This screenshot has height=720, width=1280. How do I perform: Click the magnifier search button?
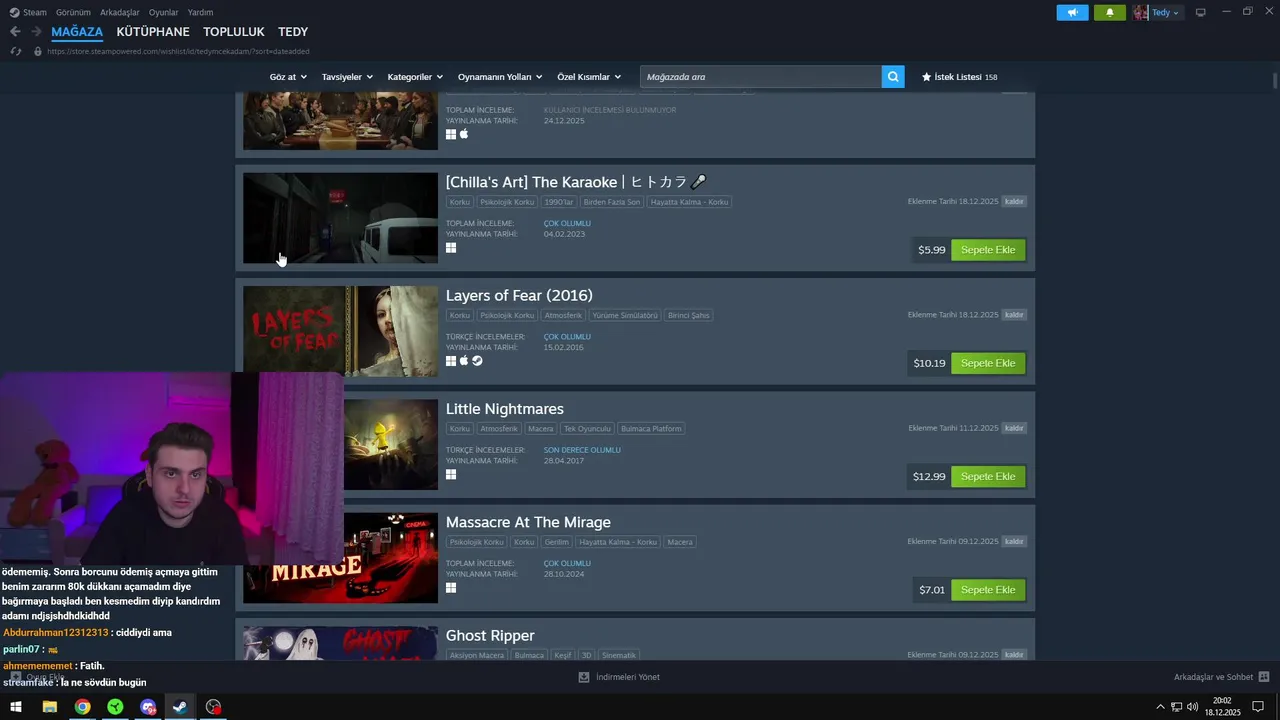893,76
